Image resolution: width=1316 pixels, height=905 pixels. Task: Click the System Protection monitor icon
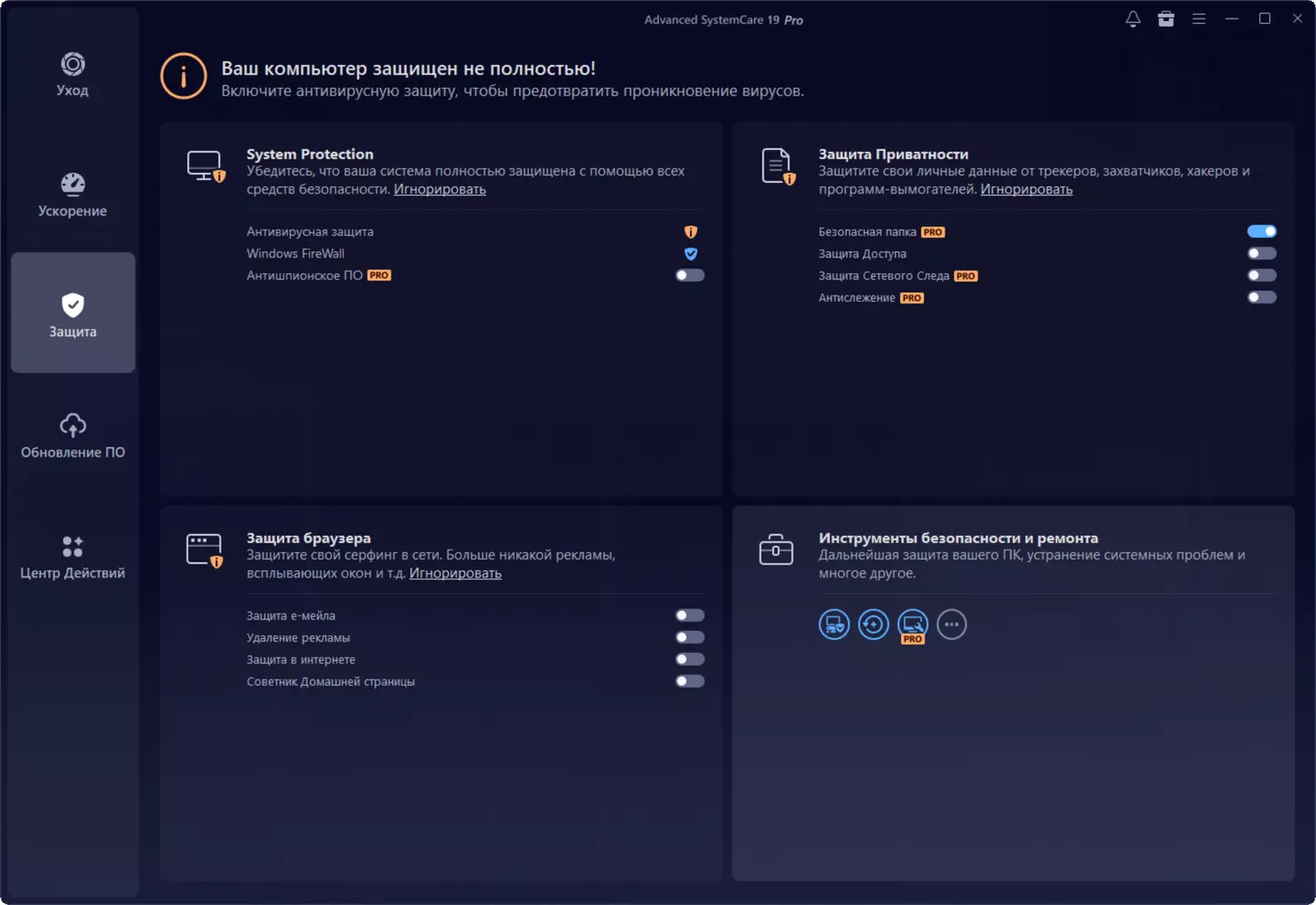(x=206, y=166)
